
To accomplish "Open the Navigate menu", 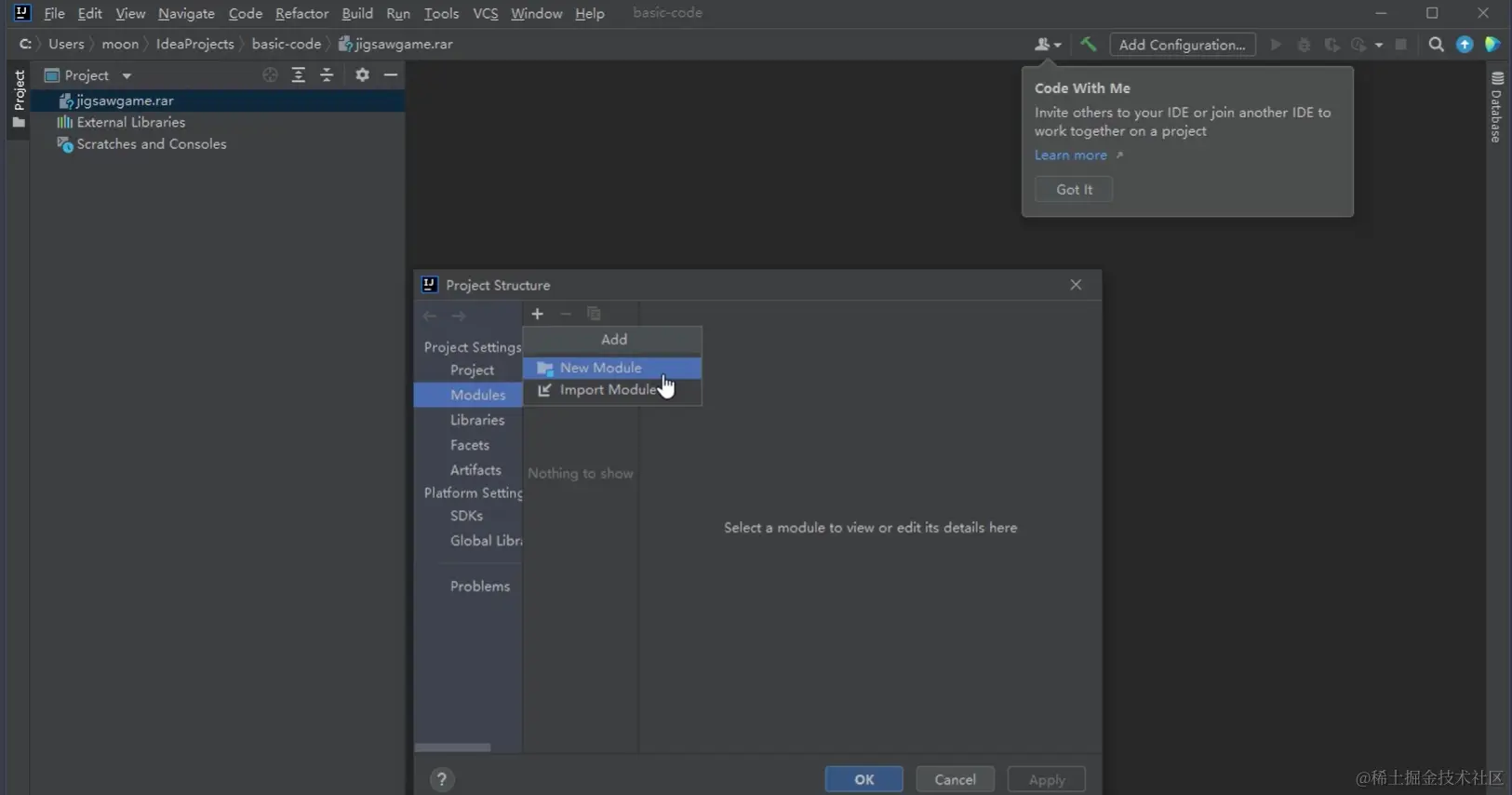I will (x=186, y=13).
